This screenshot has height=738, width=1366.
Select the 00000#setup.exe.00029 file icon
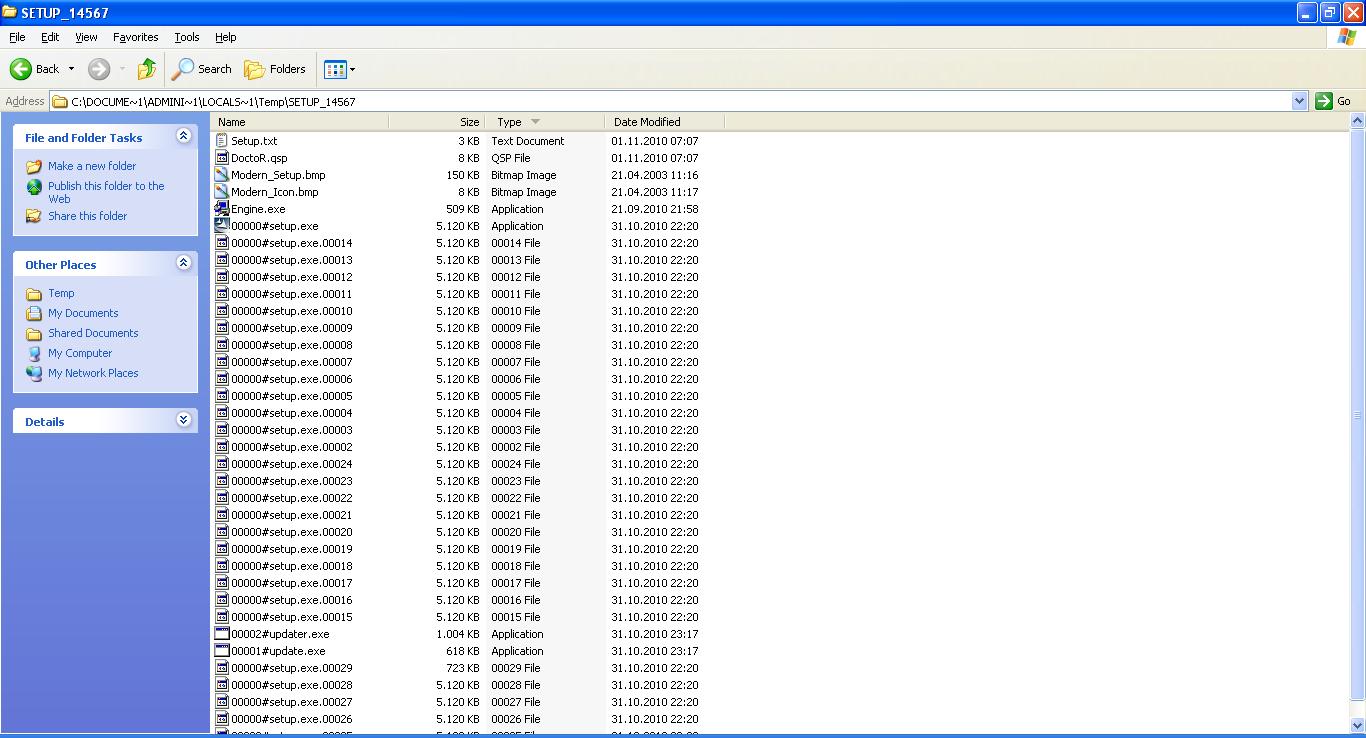point(222,668)
